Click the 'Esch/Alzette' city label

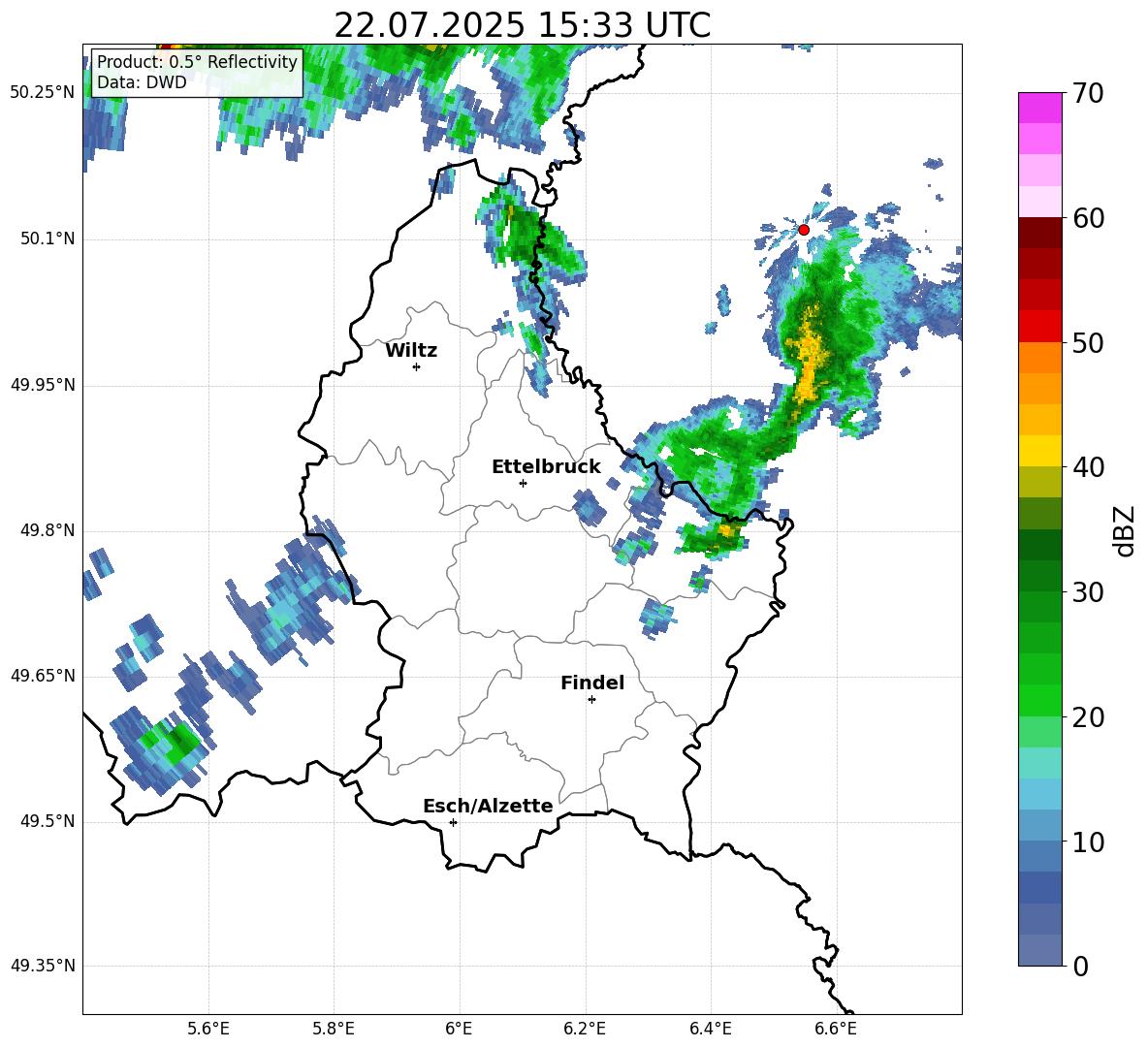(488, 806)
